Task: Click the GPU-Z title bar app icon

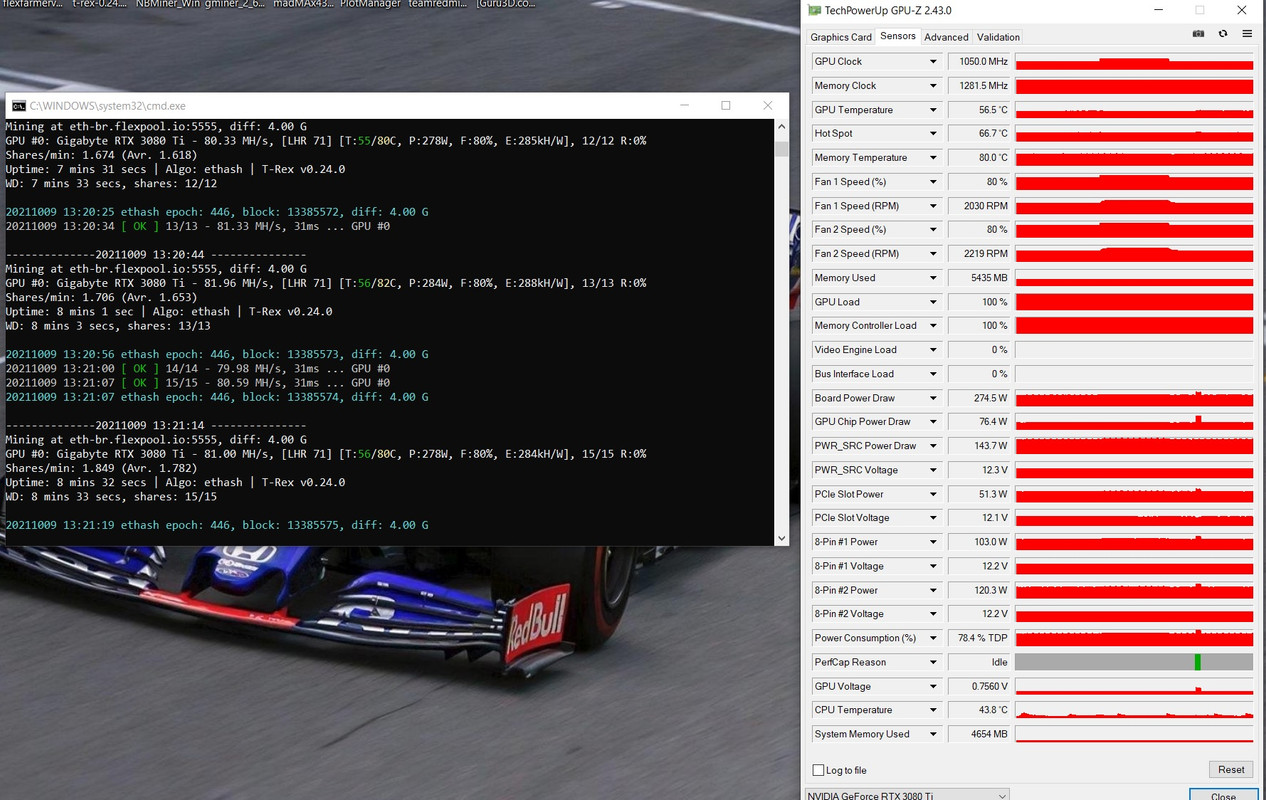Action: (x=814, y=10)
